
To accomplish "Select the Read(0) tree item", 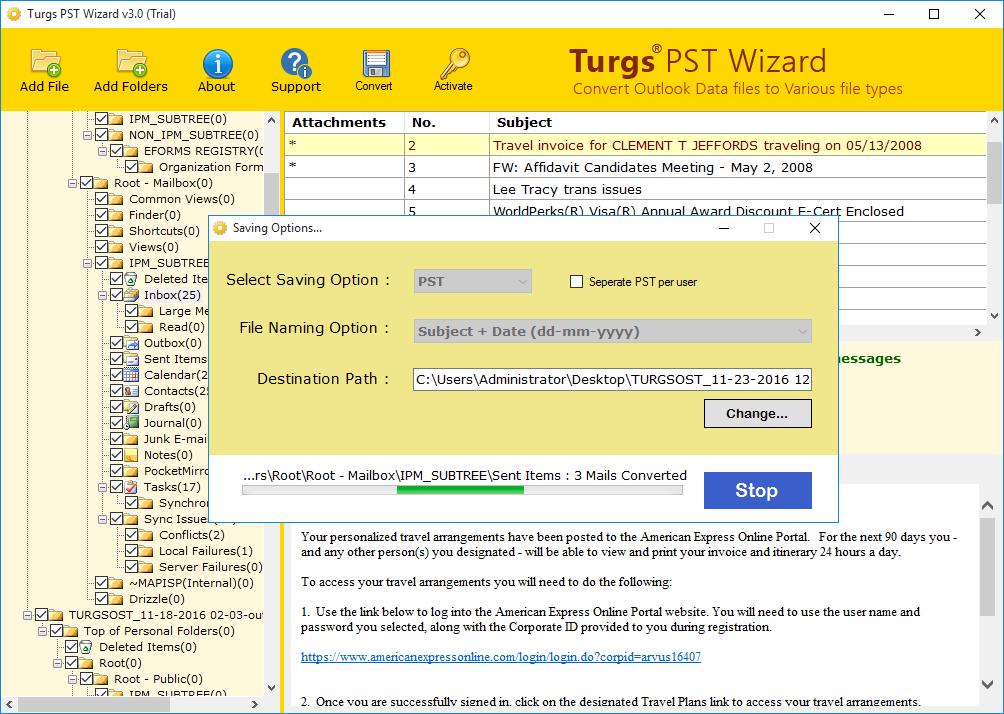I will coord(182,327).
